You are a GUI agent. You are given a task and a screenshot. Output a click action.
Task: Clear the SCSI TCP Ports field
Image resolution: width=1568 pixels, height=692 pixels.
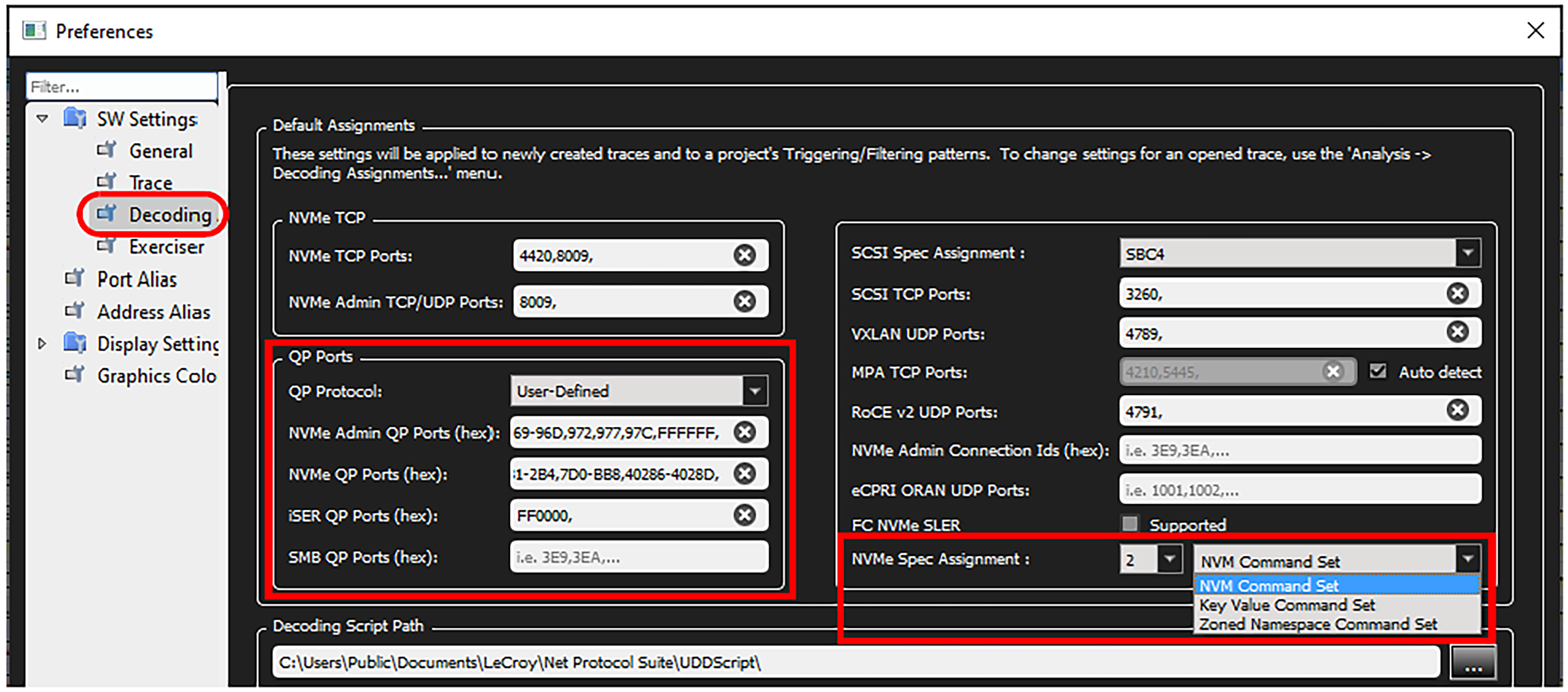pyautogui.click(x=1457, y=293)
